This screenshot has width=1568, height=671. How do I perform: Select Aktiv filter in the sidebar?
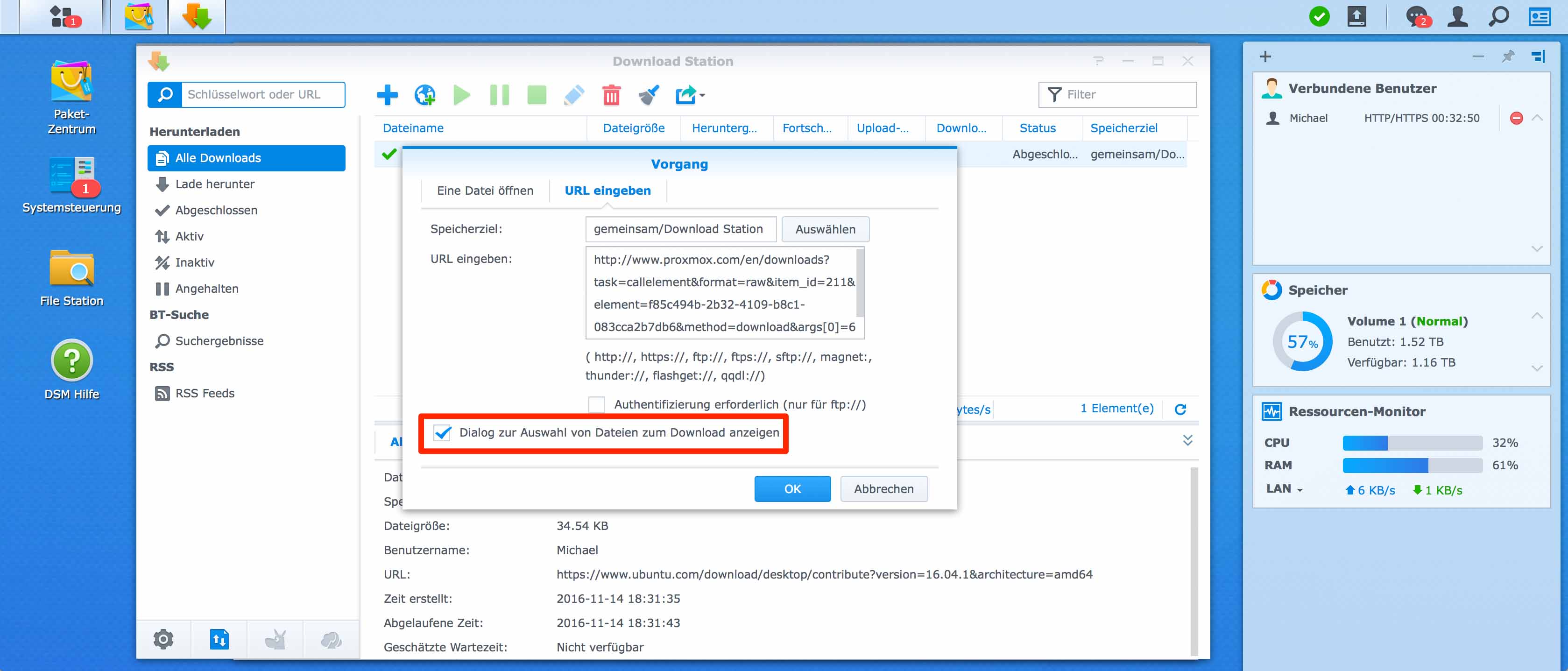(247, 237)
